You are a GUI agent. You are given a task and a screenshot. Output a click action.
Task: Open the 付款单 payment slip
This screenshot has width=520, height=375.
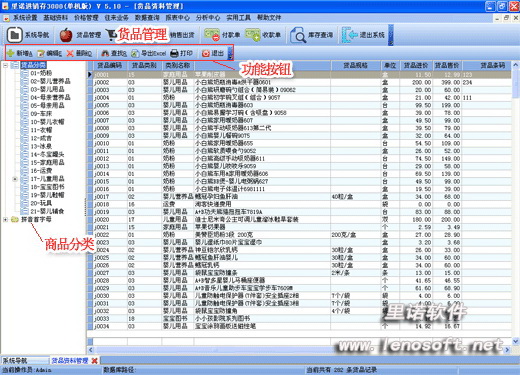[x=222, y=35]
